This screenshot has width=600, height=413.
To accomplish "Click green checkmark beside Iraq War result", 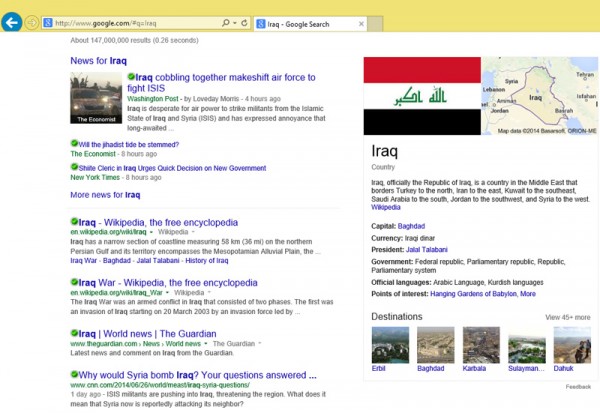I will [x=74, y=282].
